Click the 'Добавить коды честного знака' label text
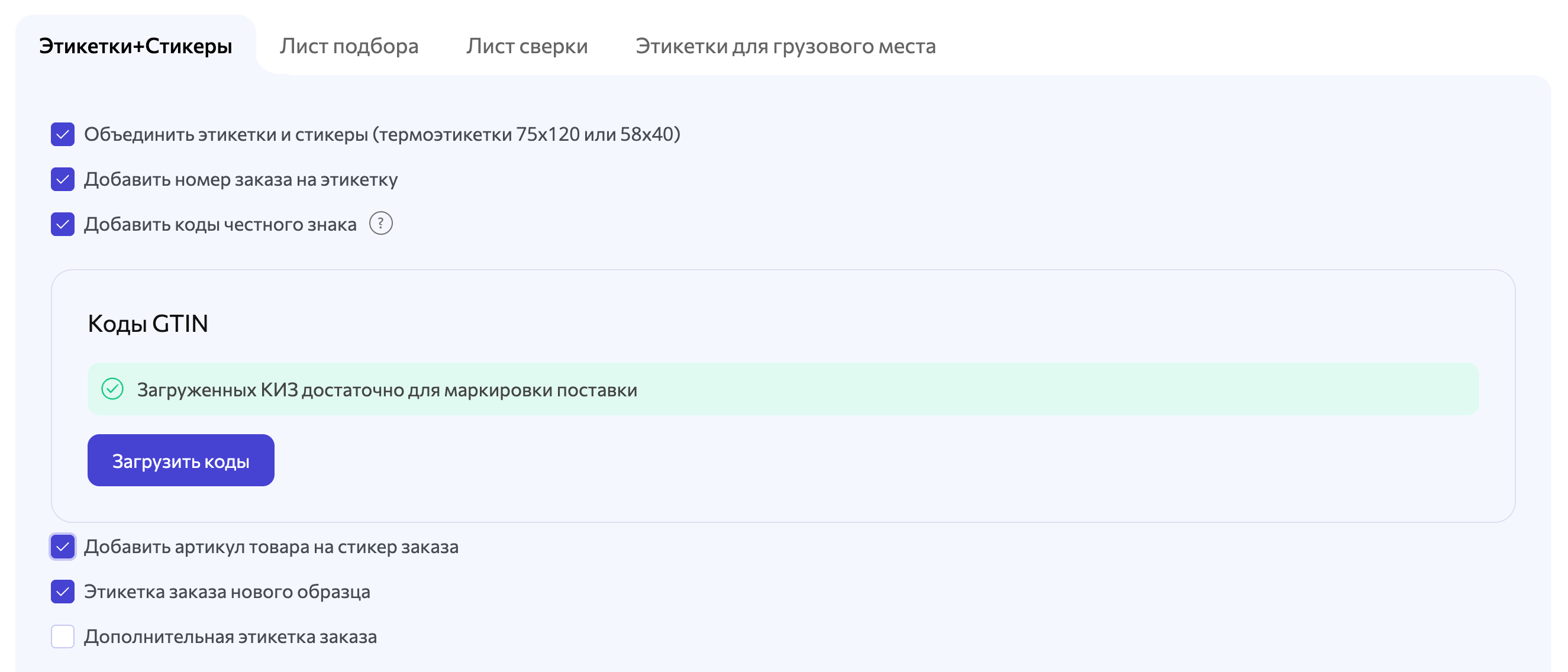The width and height of the screenshot is (1568, 672). (x=220, y=224)
